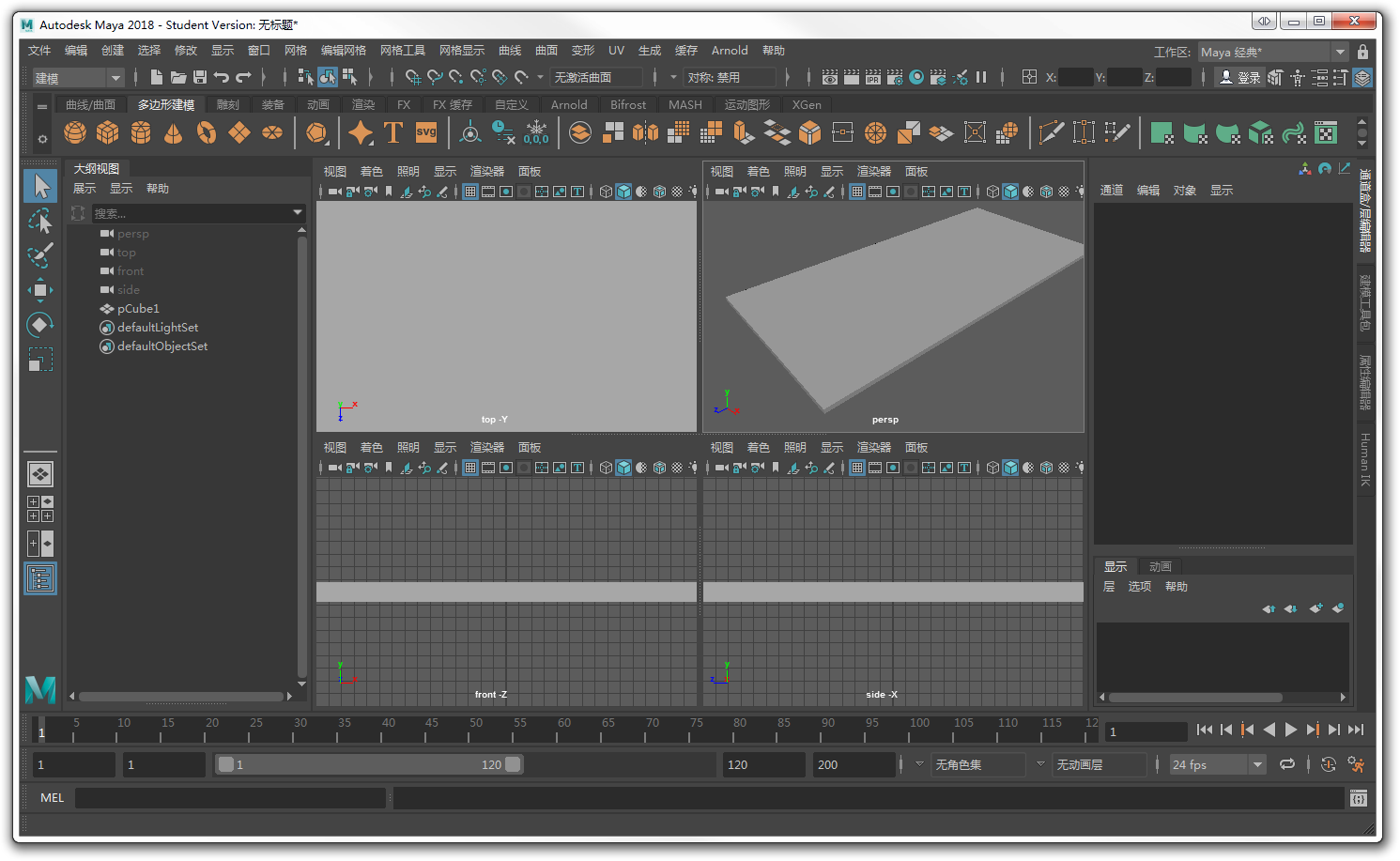Select pCube1 in the Outliner
This screenshot has width=1400, height=861.
point(138,309)
